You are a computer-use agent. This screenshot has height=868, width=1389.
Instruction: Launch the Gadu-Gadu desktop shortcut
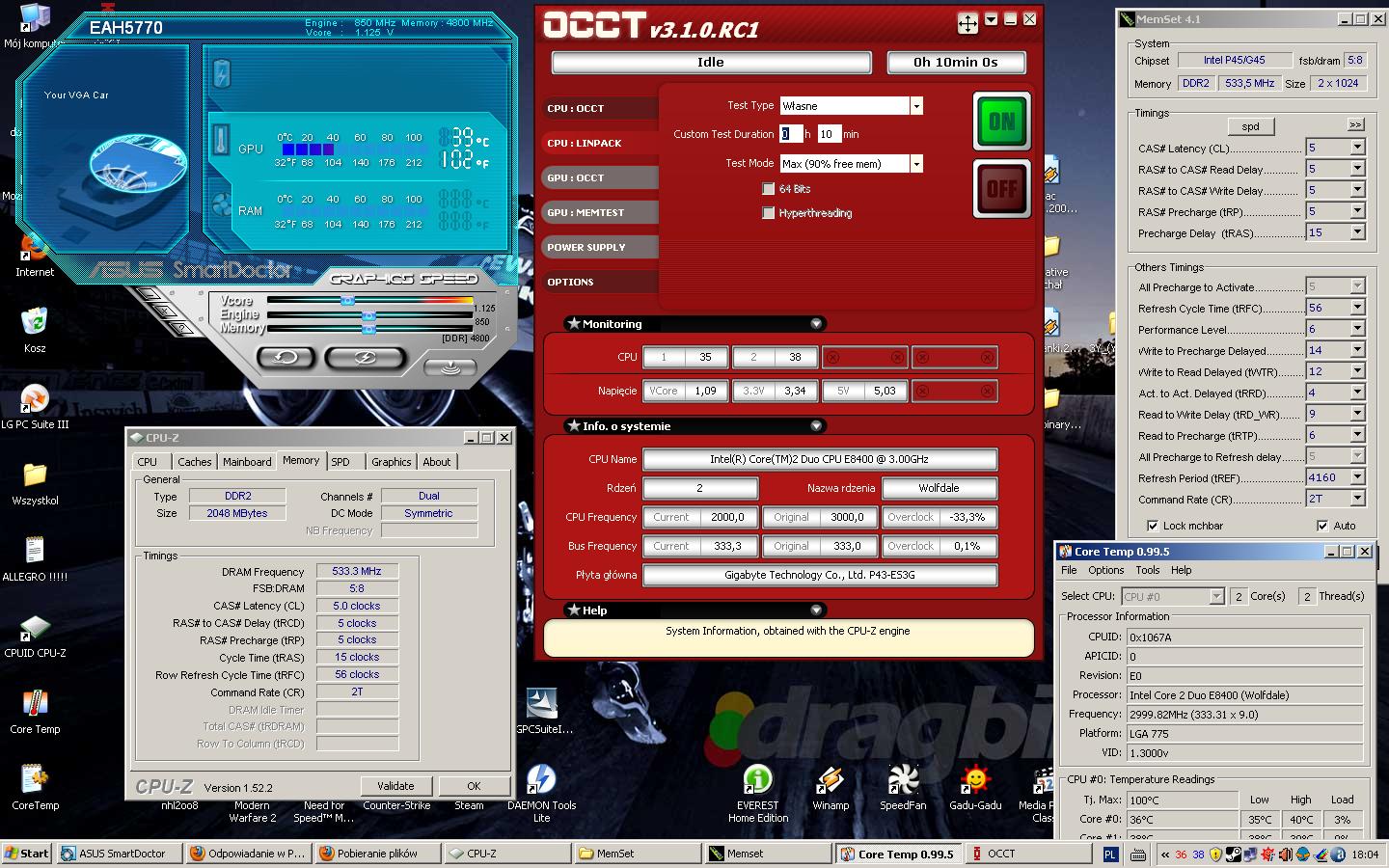975,779
